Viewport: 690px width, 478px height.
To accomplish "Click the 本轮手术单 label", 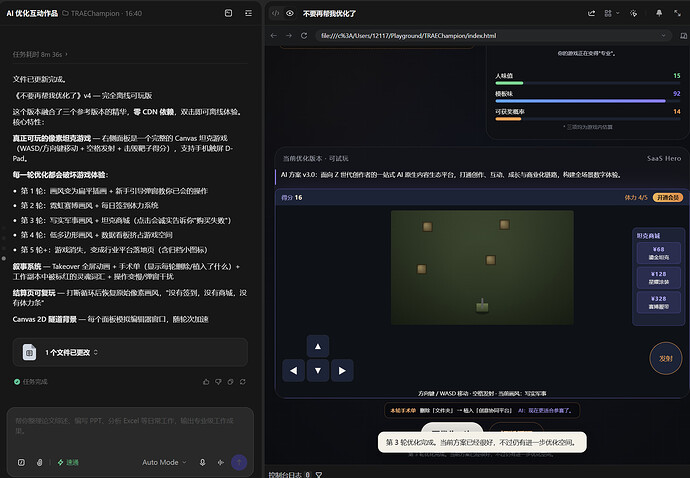I will pos(403,410).
